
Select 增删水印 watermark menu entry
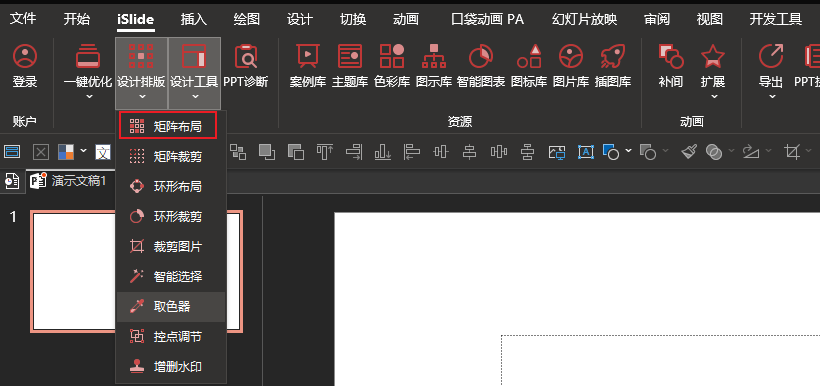(x=170, y=367)
